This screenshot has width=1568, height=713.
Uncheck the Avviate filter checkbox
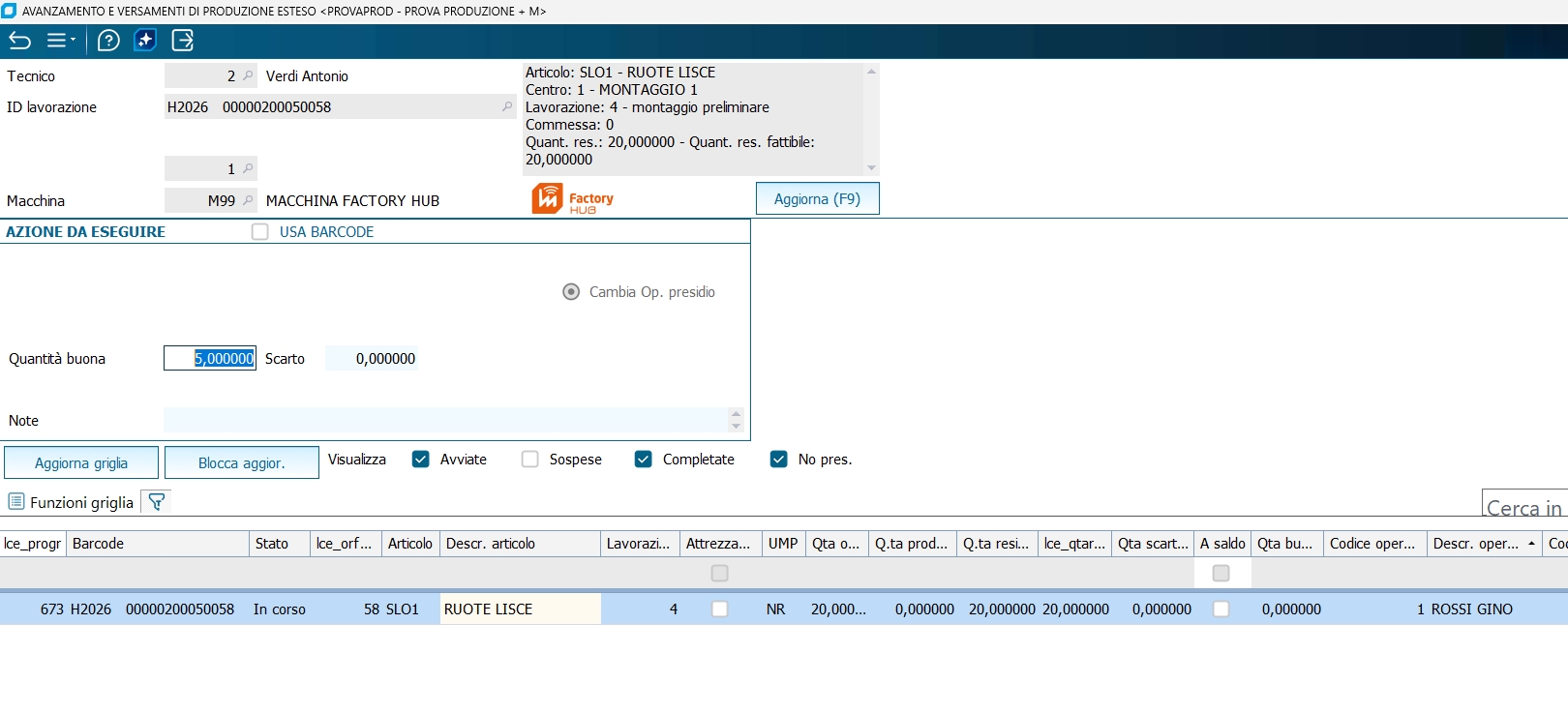click(x=420, y=460)
